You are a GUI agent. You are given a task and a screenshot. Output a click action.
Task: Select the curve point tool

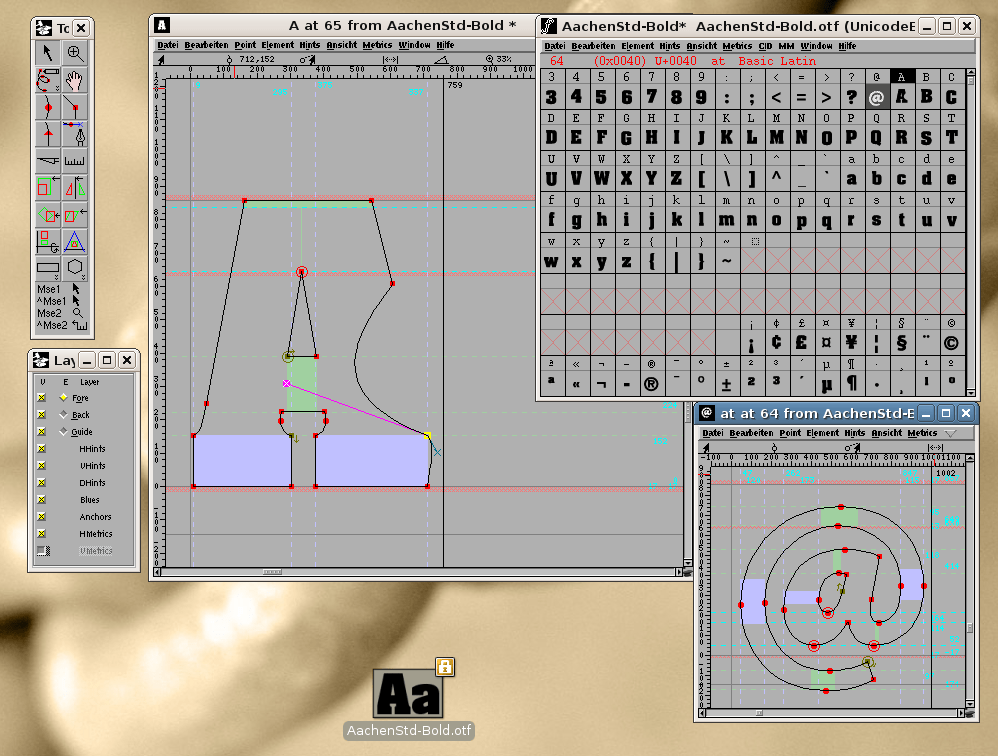click(x=48, y=107)
